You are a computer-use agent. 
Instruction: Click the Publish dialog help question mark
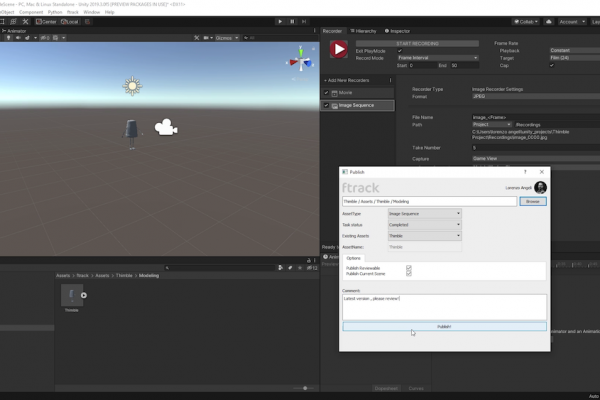525,172
